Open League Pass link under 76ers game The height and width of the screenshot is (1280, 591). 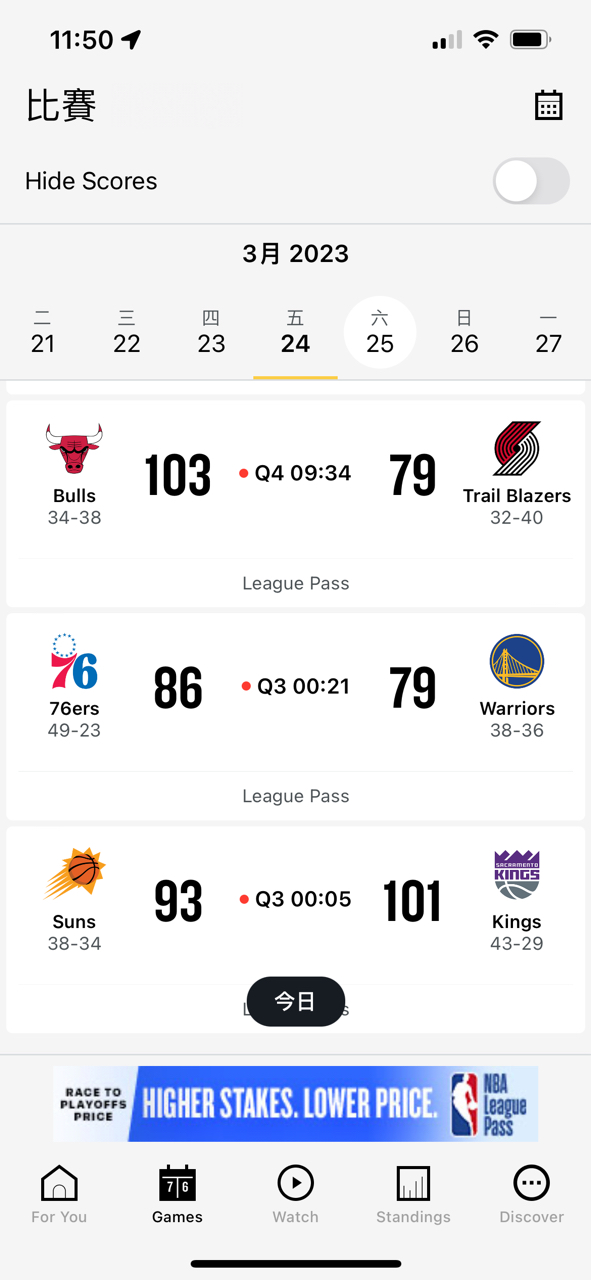(296, 796)
